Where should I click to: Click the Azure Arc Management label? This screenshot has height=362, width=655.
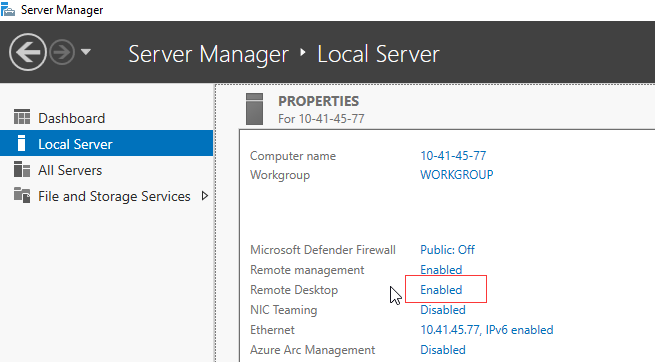coord(312,350)
